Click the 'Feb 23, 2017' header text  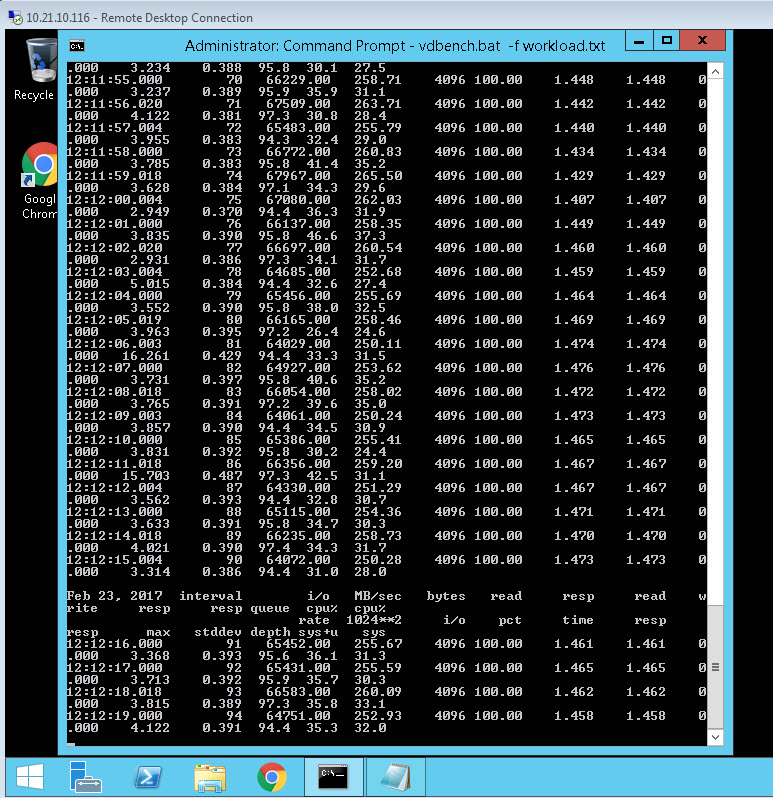[114, 596]
